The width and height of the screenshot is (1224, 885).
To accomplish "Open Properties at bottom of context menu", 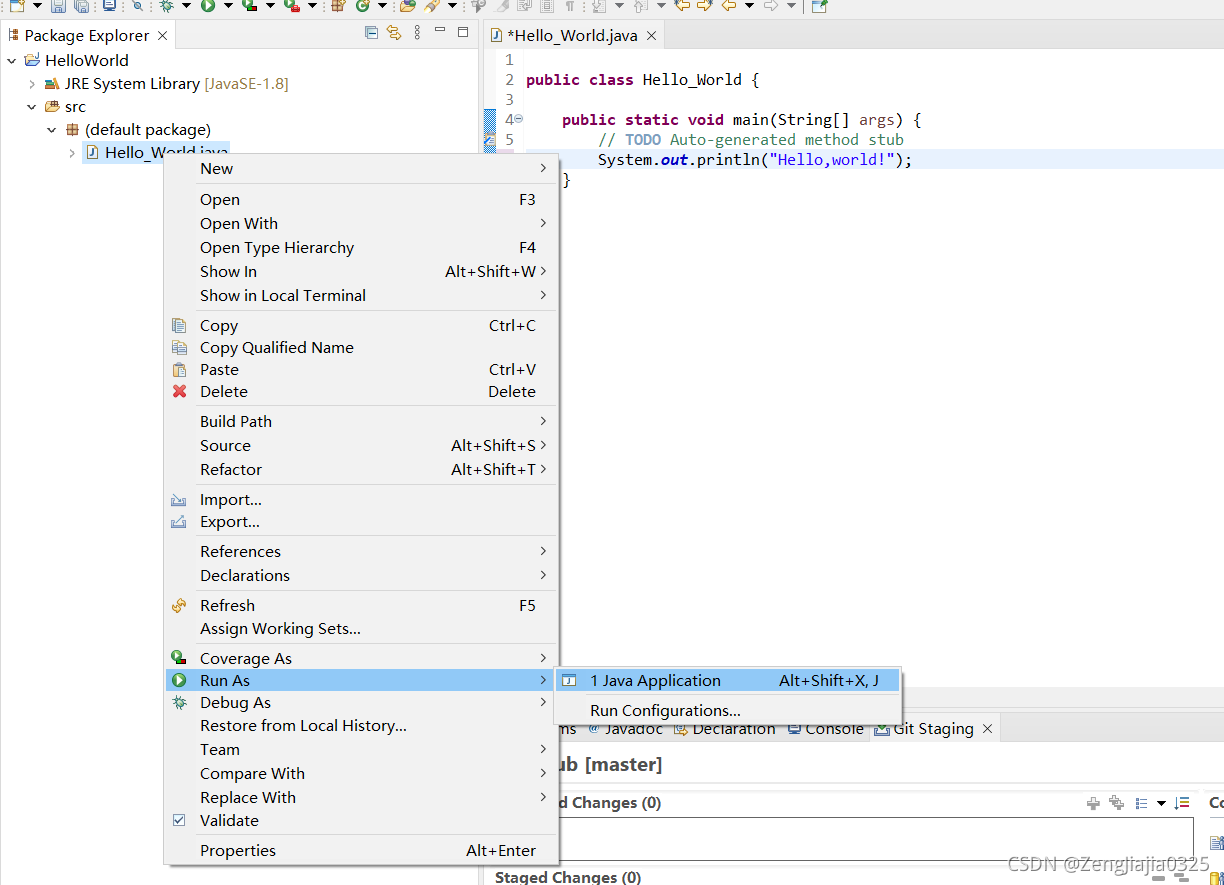I will tap(361, 851).
